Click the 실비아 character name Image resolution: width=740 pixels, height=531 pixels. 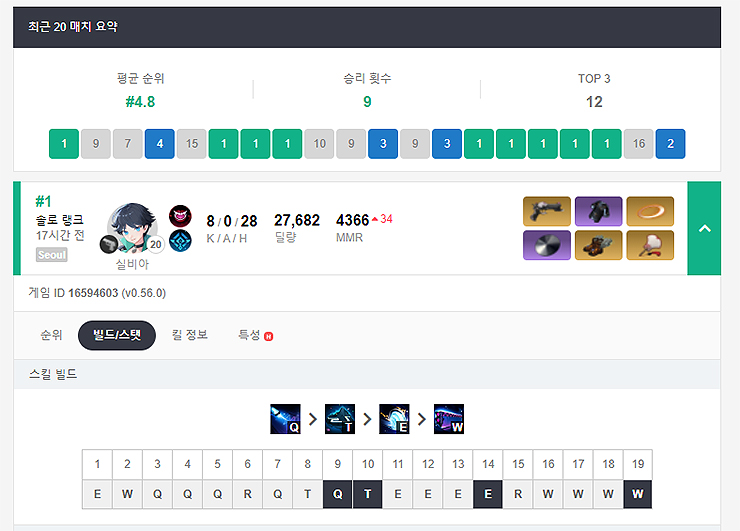click(x=132, y=264)
